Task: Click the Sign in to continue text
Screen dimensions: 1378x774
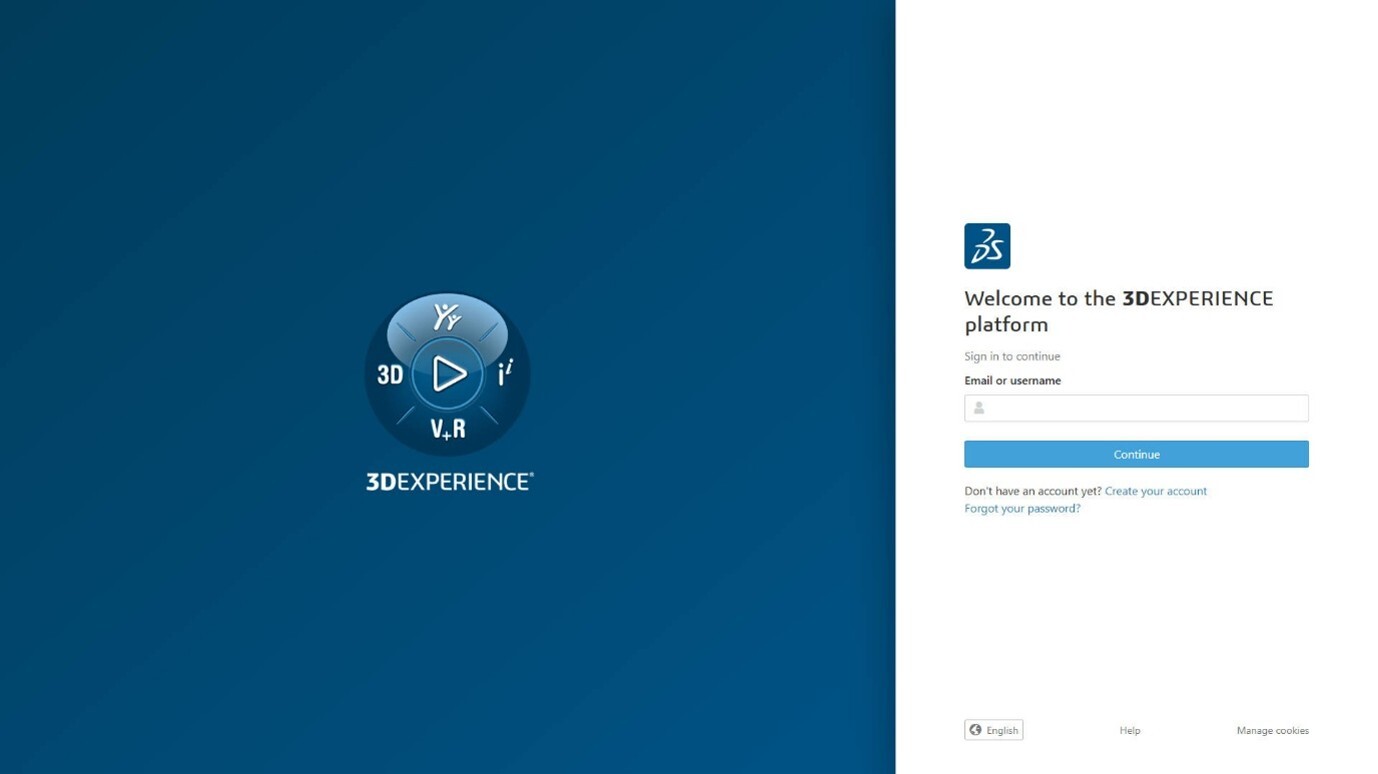Action: coord(1012,356)
